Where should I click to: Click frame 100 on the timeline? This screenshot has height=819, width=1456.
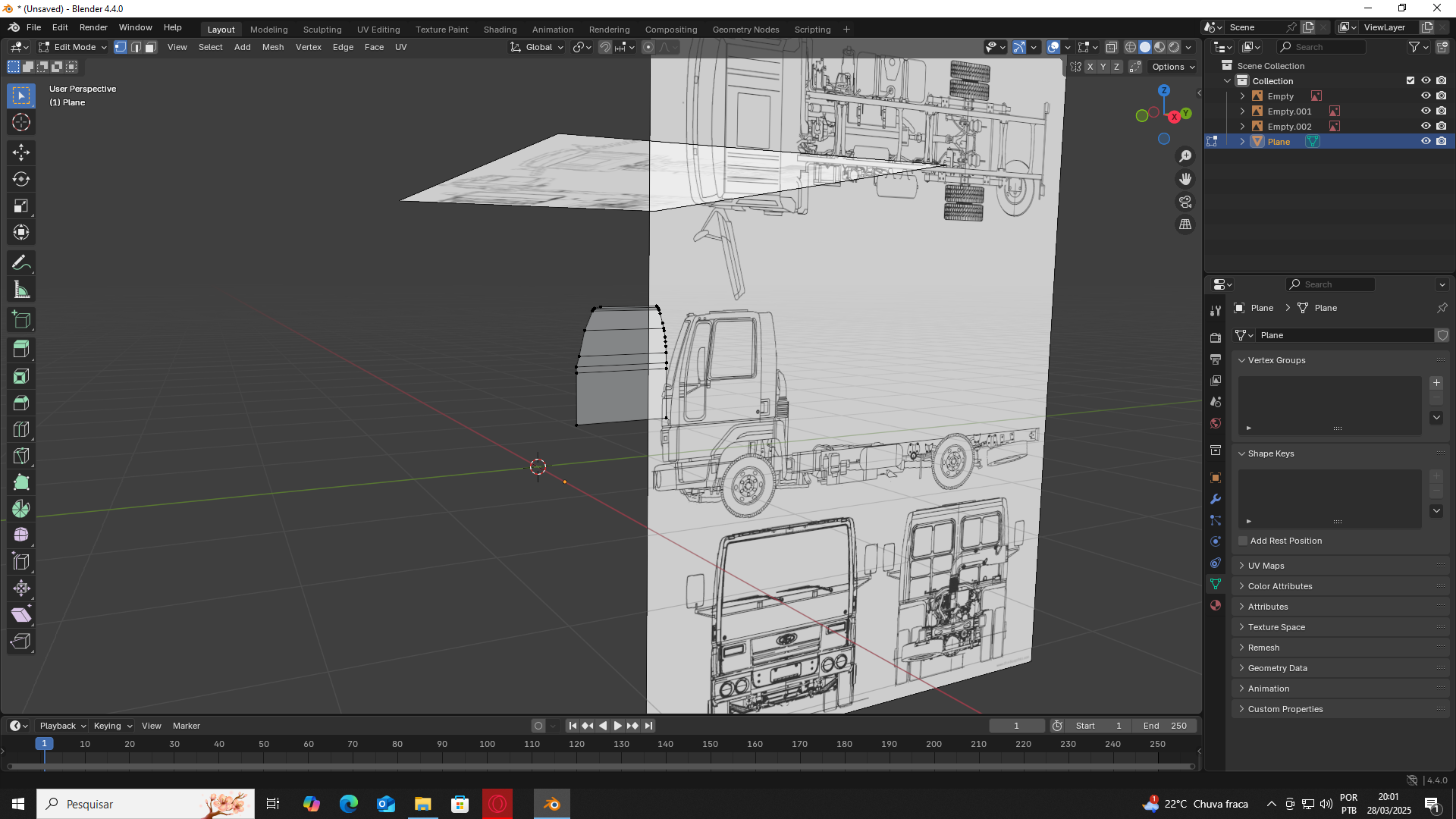[x=487, y=745]
